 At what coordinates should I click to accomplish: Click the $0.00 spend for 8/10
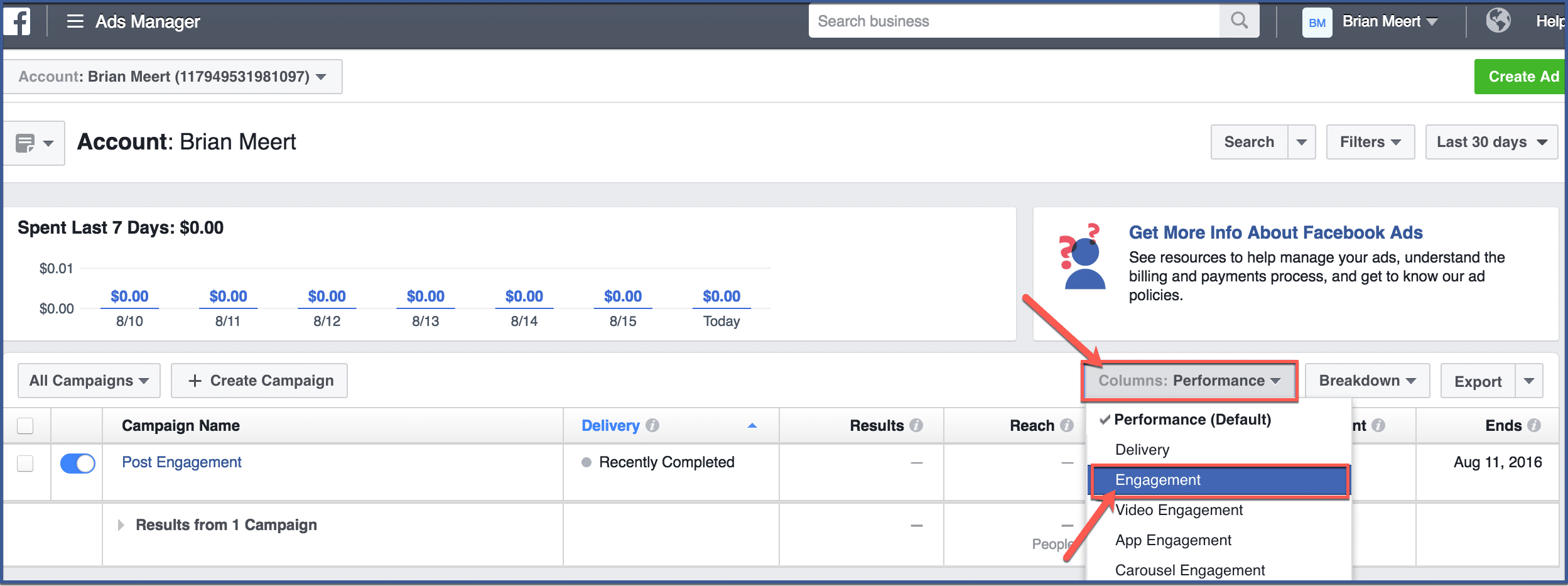(129, 296)
